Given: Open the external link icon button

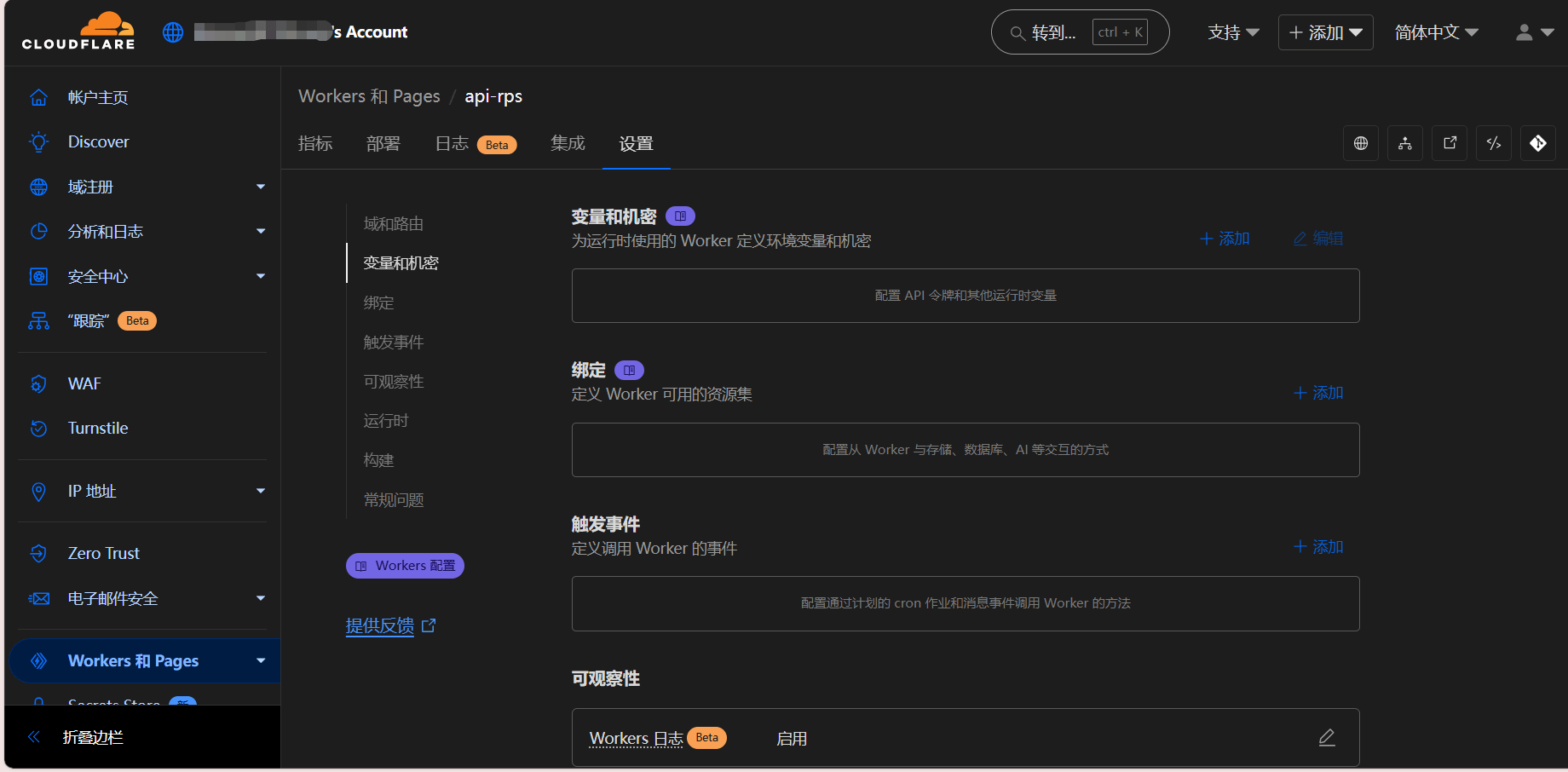Looking at the screenshot, I should coord(1450,143).
